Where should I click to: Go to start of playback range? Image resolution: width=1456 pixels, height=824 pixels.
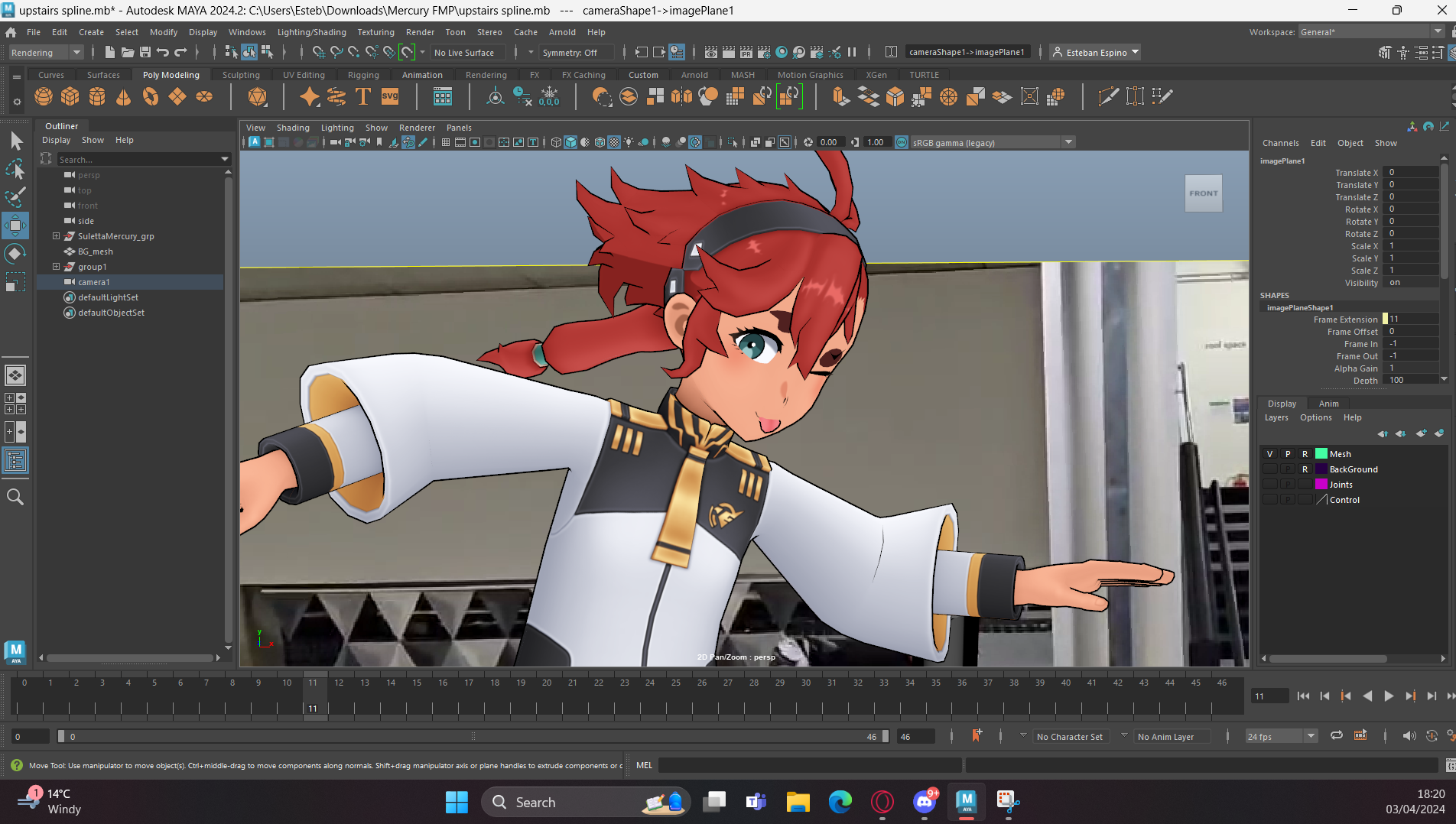click(x=1304, y=696)
